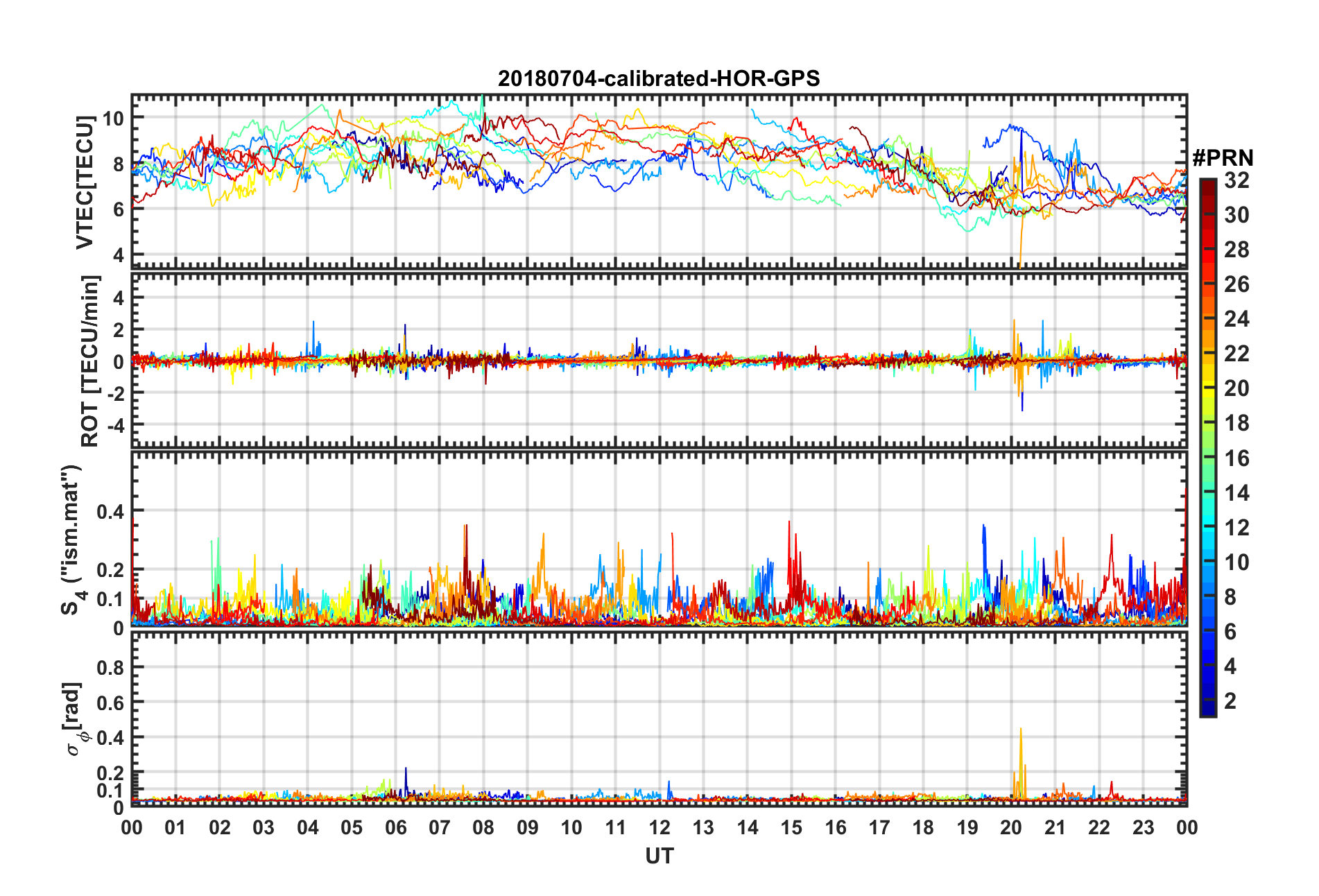Click the -4 tick label on the ROT axis
Image resolution: width=1319 pixels, height=896 pixels.
[116, 424]
